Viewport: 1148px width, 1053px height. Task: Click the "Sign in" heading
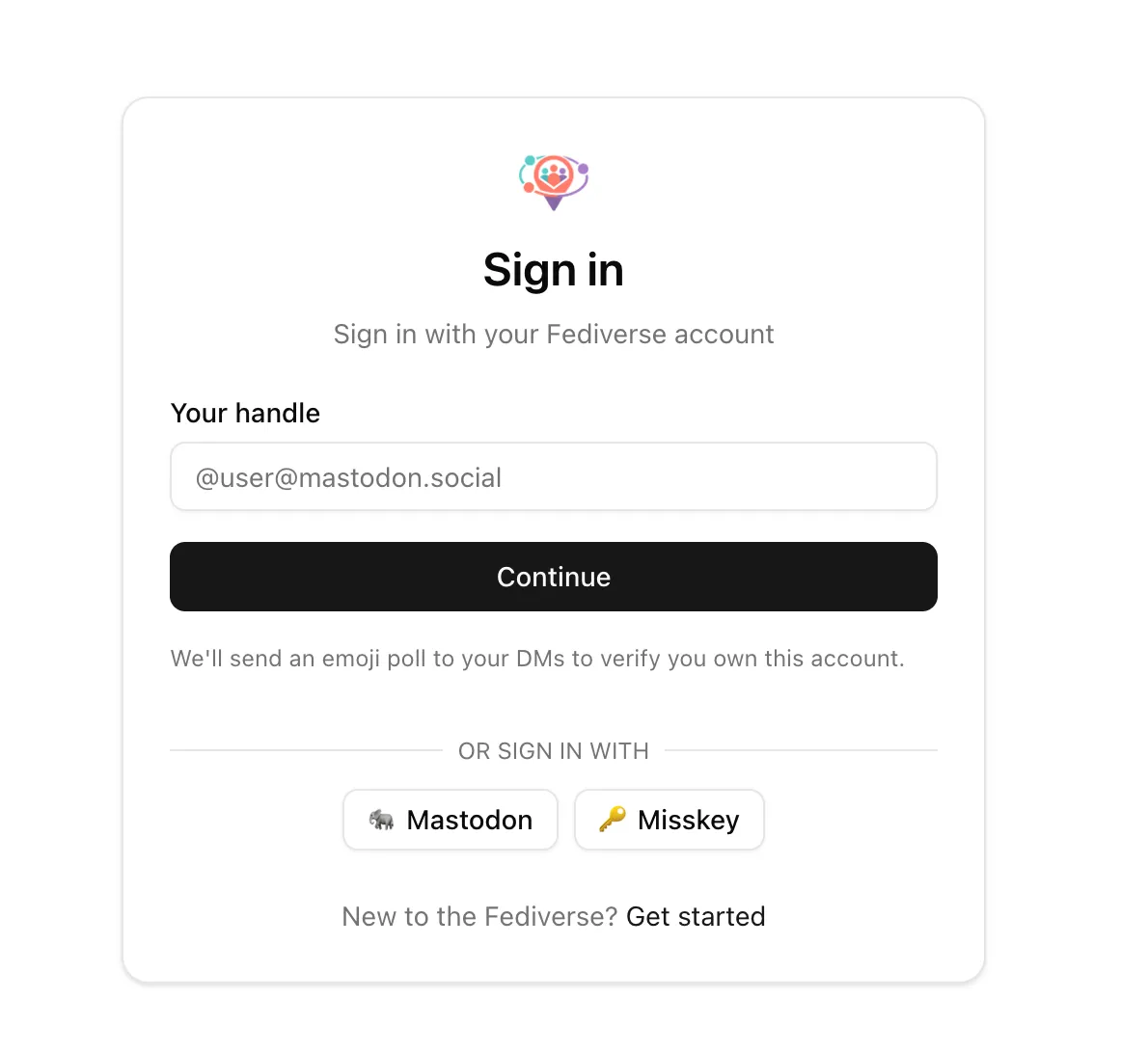554,269
